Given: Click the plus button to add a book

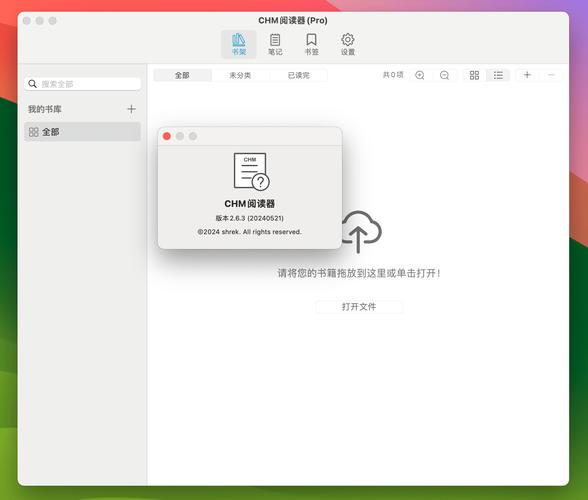Looking at the screenshot, I should 527,75.
